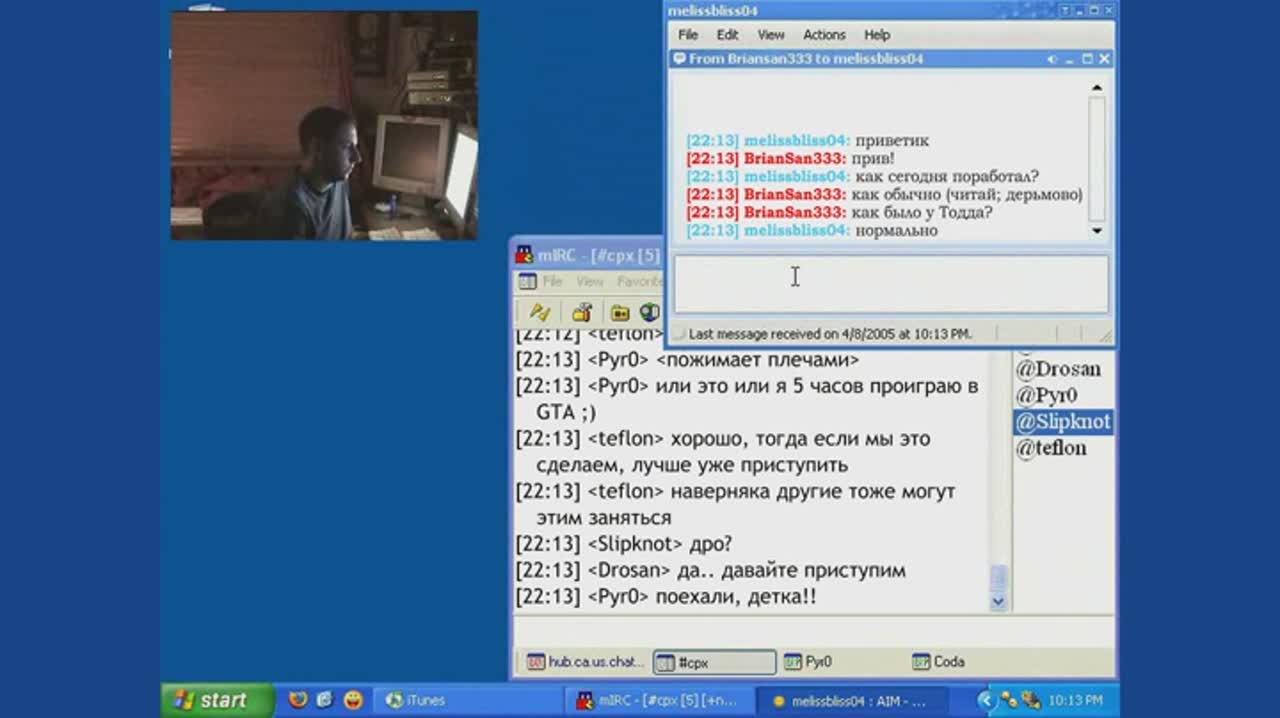
Task: Launch Firefox from the quick launch bar
Action: 298,700
